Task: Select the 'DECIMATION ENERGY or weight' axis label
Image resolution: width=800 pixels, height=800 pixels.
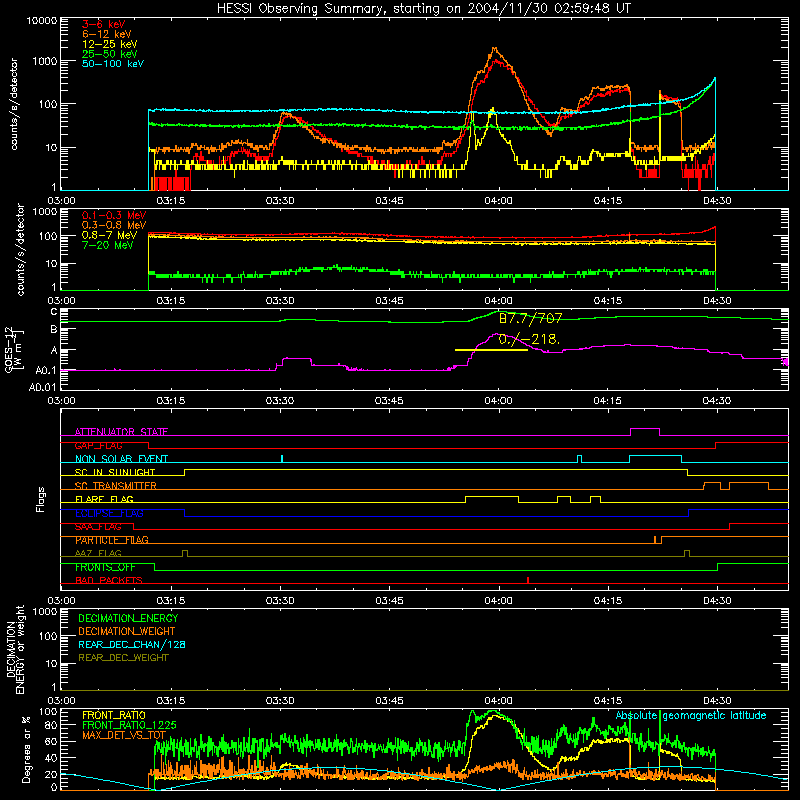Action: coord(15,649)
